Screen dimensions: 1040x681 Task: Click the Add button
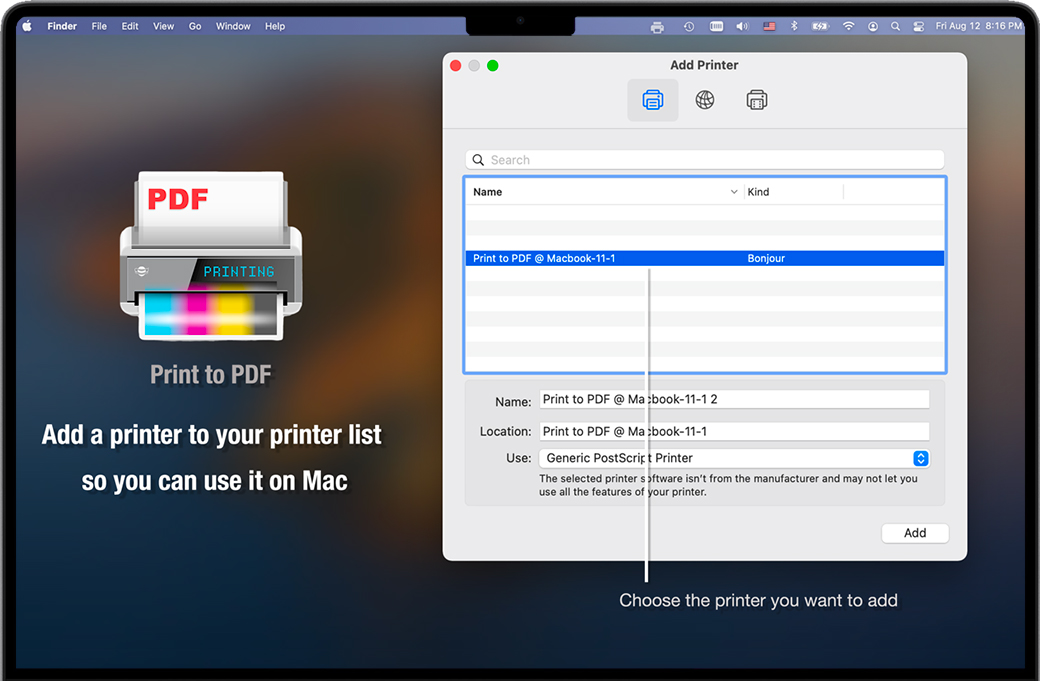914,533
